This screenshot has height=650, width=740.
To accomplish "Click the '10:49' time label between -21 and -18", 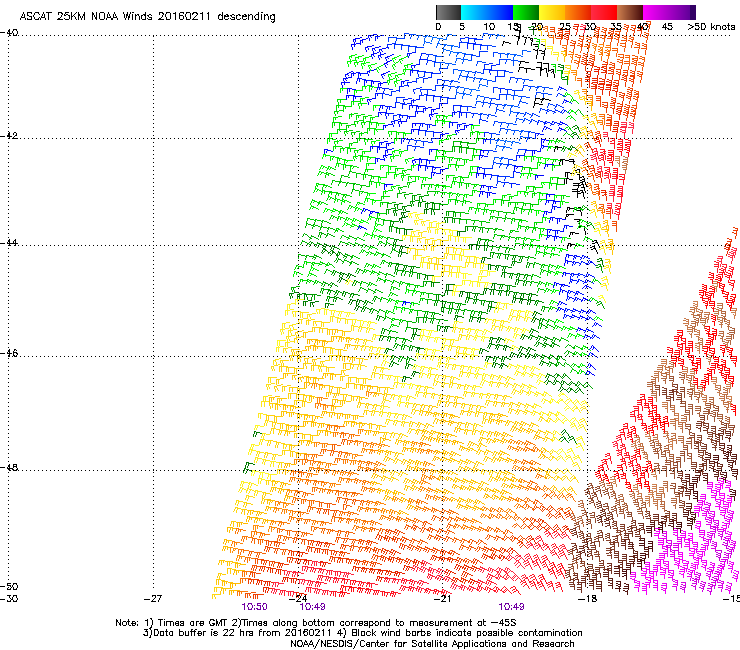I will (x=512, y=607).
